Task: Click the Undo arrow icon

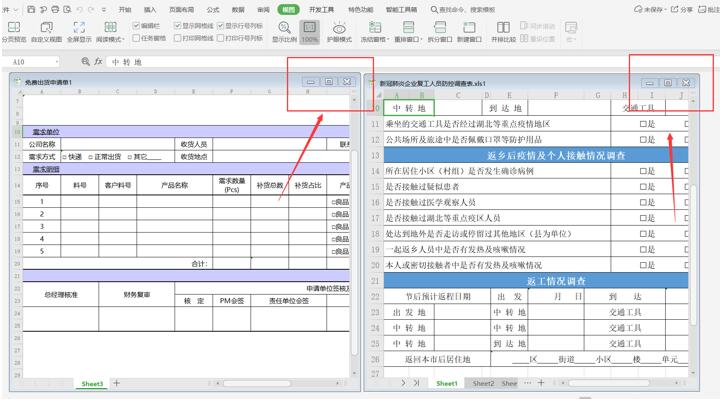Action: [79, 9]
